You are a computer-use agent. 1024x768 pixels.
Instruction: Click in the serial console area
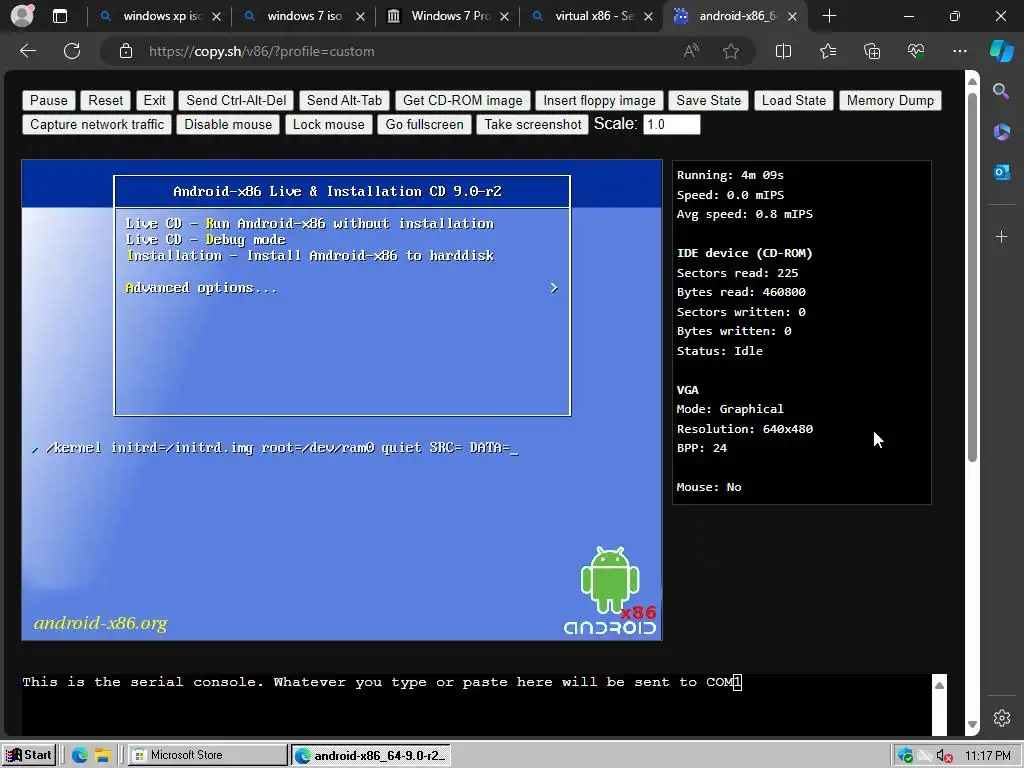point(477,705)
